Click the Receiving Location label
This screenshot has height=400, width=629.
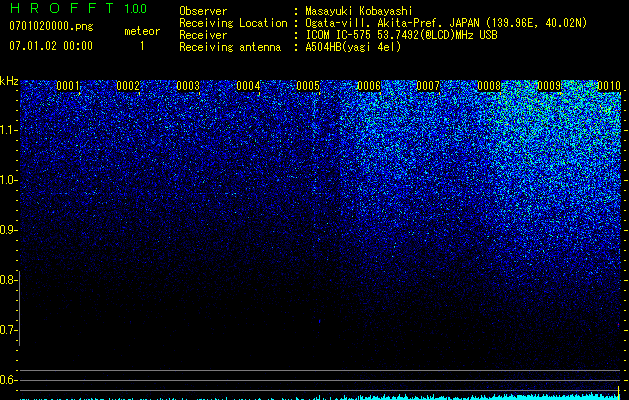(233, 23)
